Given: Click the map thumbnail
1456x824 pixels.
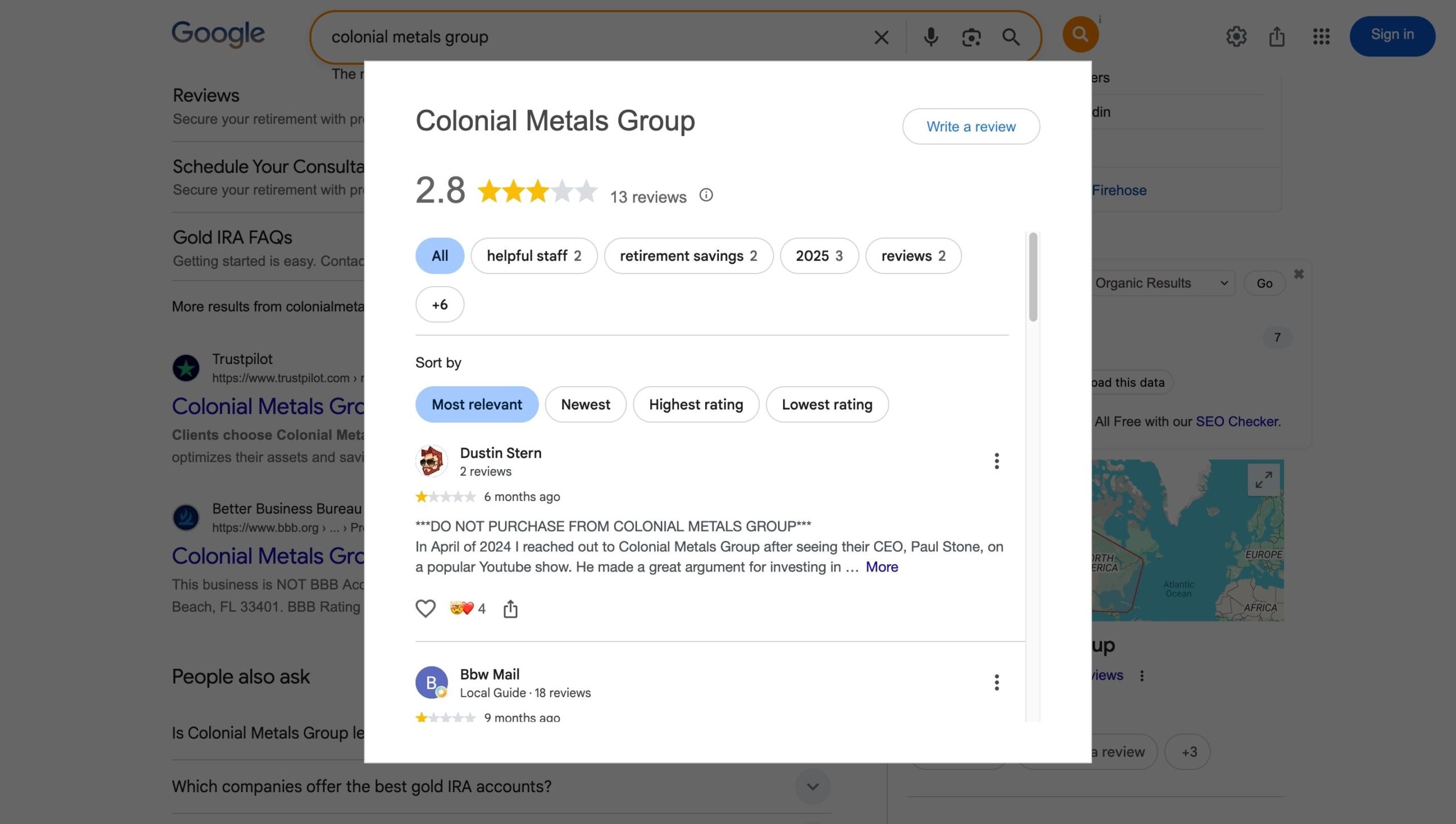Looking at the screenshot, I should pyautogui.click(x=1188, y=540).
